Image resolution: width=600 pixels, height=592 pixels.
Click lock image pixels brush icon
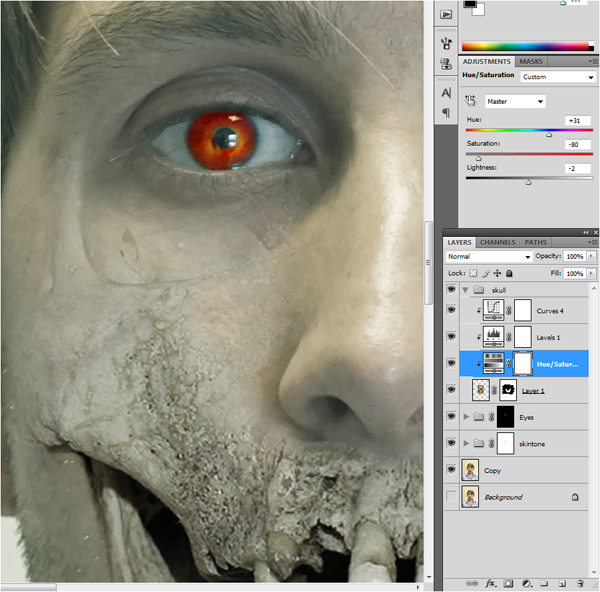tap(486, 273)
